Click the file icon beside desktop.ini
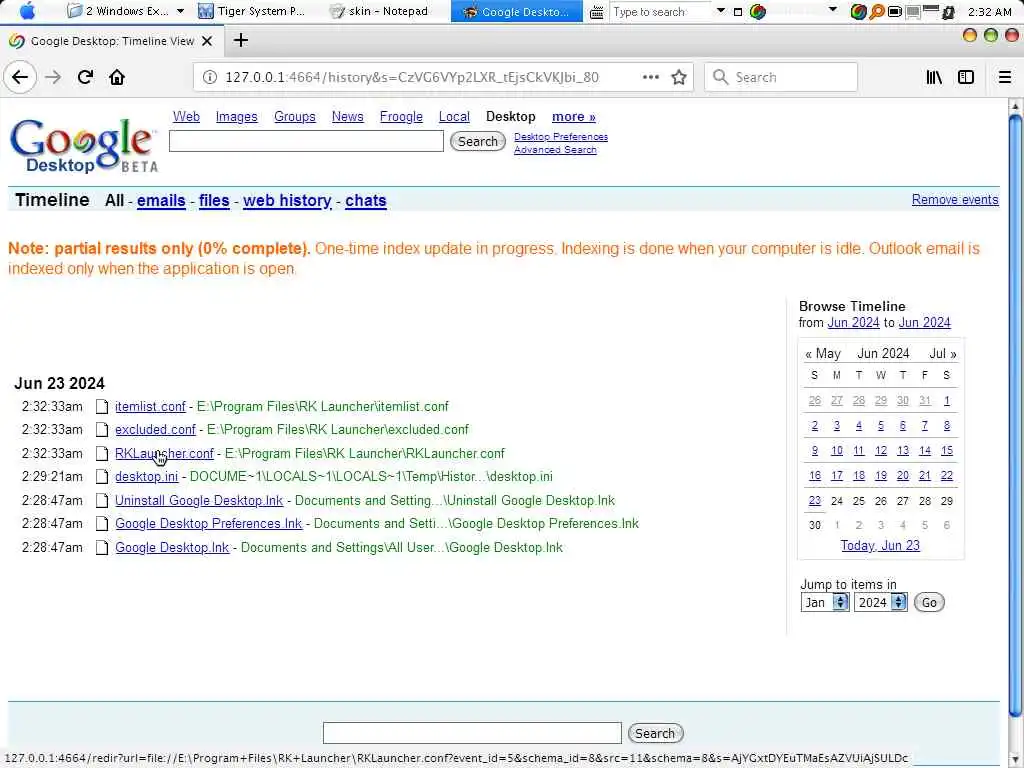This screenshot has height=768, width=1024. coord(102,477)
